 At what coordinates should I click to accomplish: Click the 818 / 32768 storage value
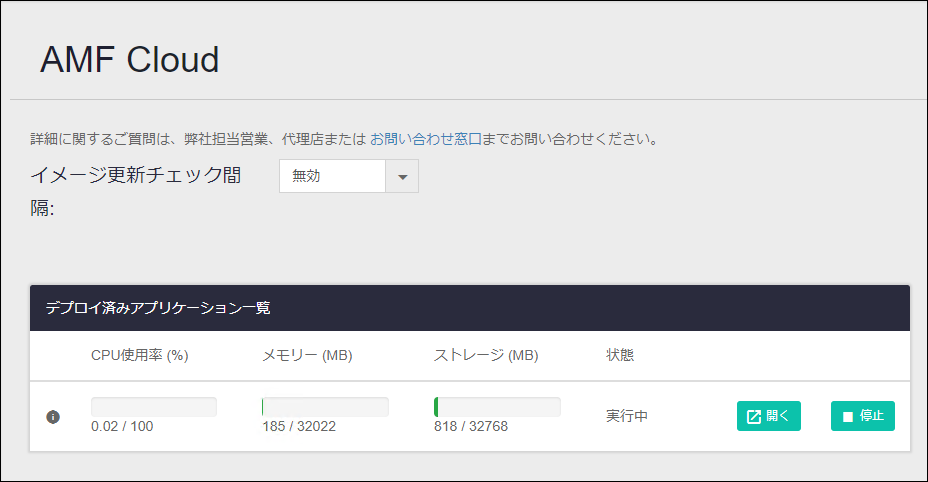471,426
